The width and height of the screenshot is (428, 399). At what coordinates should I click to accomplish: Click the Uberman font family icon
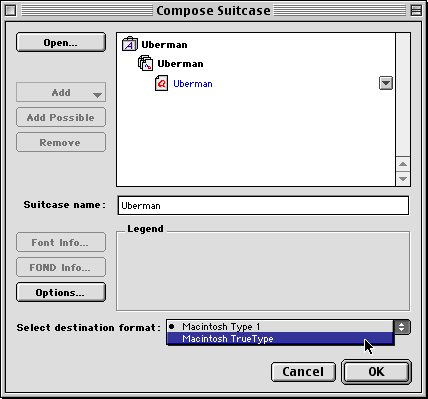pos(145,63)
